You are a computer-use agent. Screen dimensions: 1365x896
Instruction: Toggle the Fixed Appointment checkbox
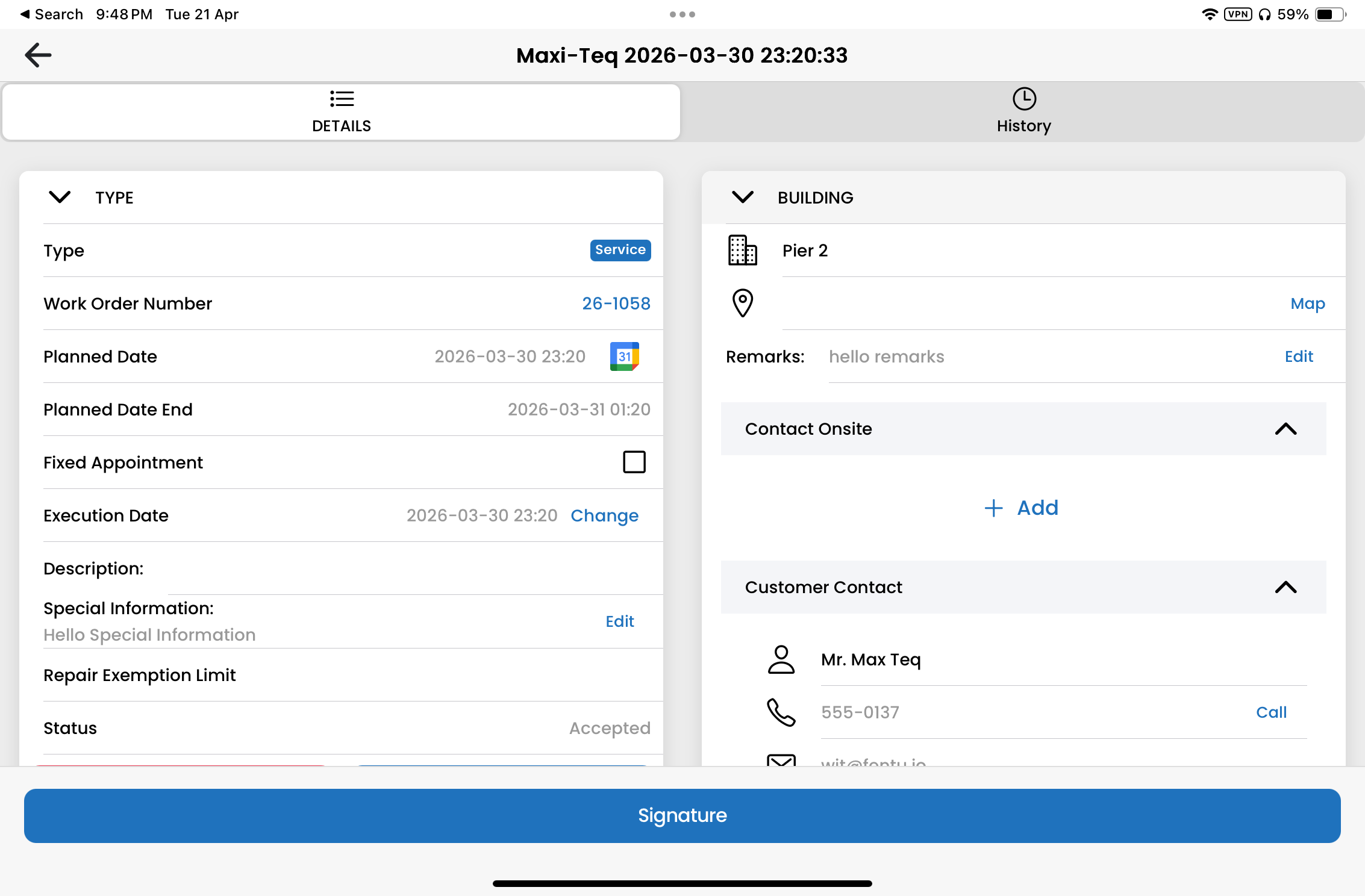point(634,462)
